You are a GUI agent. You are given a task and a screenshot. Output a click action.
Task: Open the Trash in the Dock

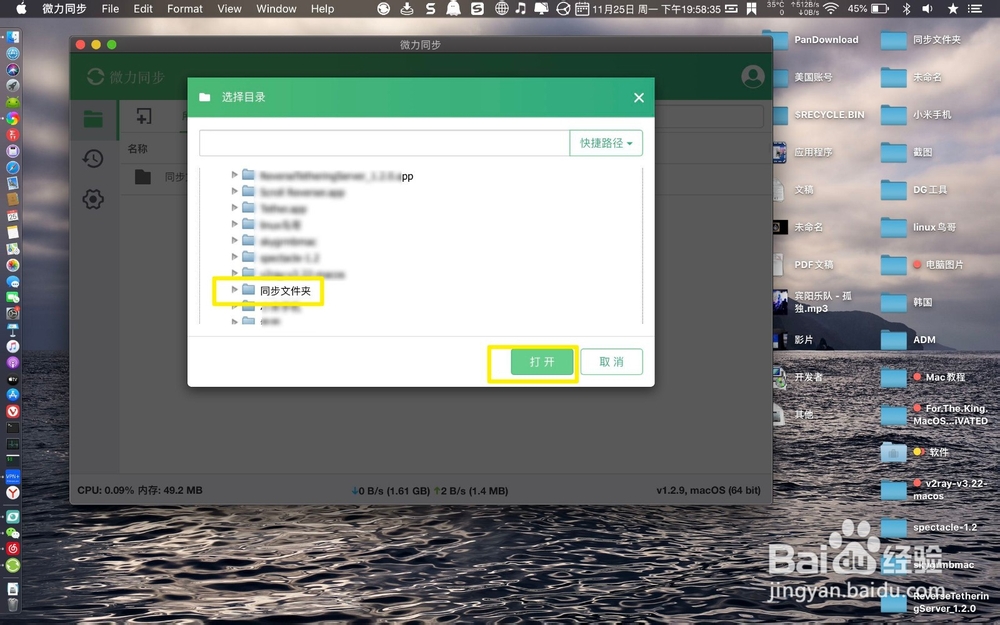[13, 605]
